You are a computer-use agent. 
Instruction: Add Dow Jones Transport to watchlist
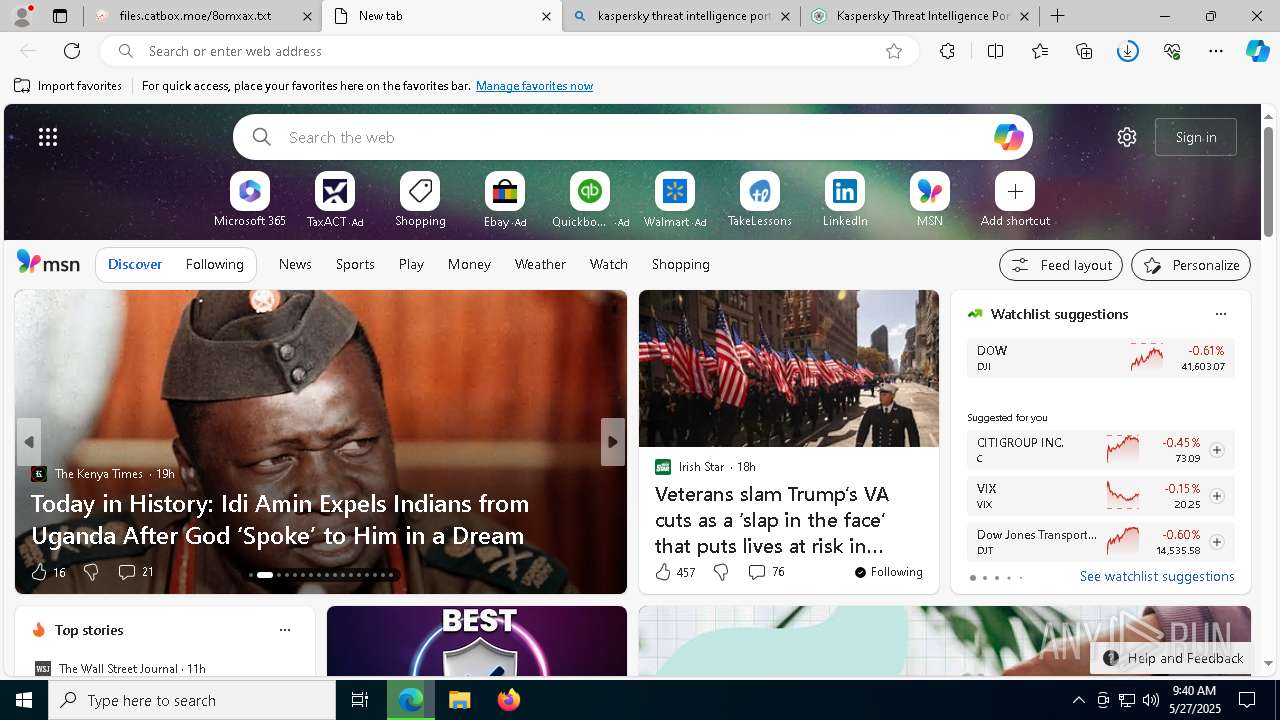1216,542
